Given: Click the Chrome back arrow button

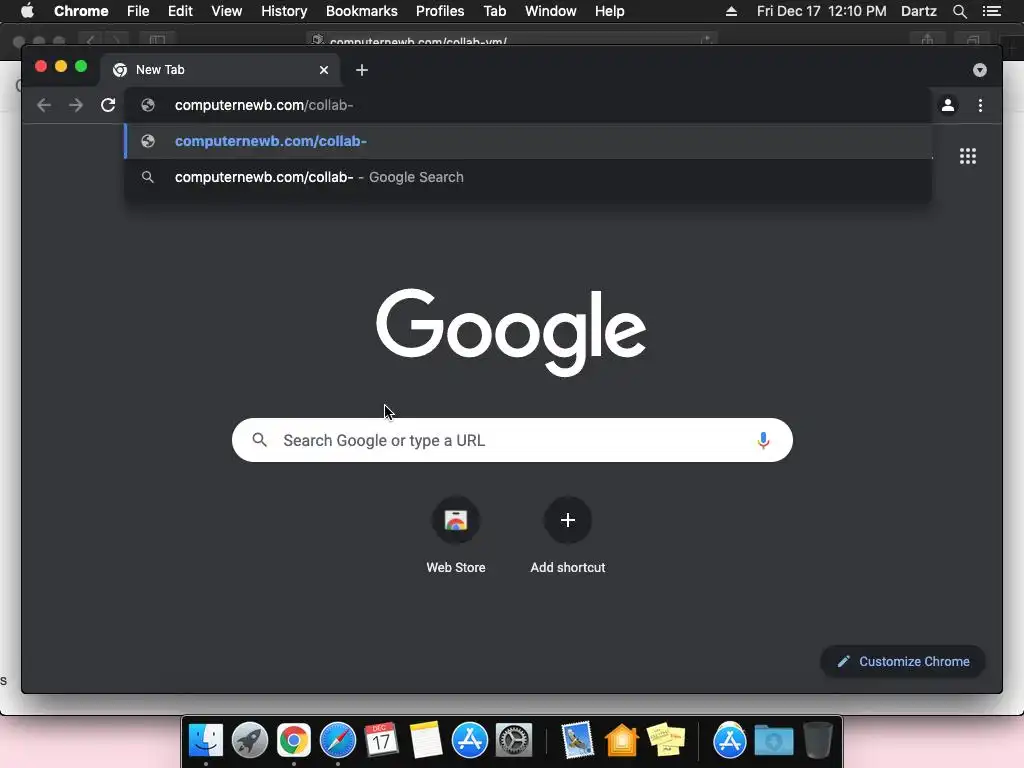Looking at the screenshot, I should coord(44,105).
